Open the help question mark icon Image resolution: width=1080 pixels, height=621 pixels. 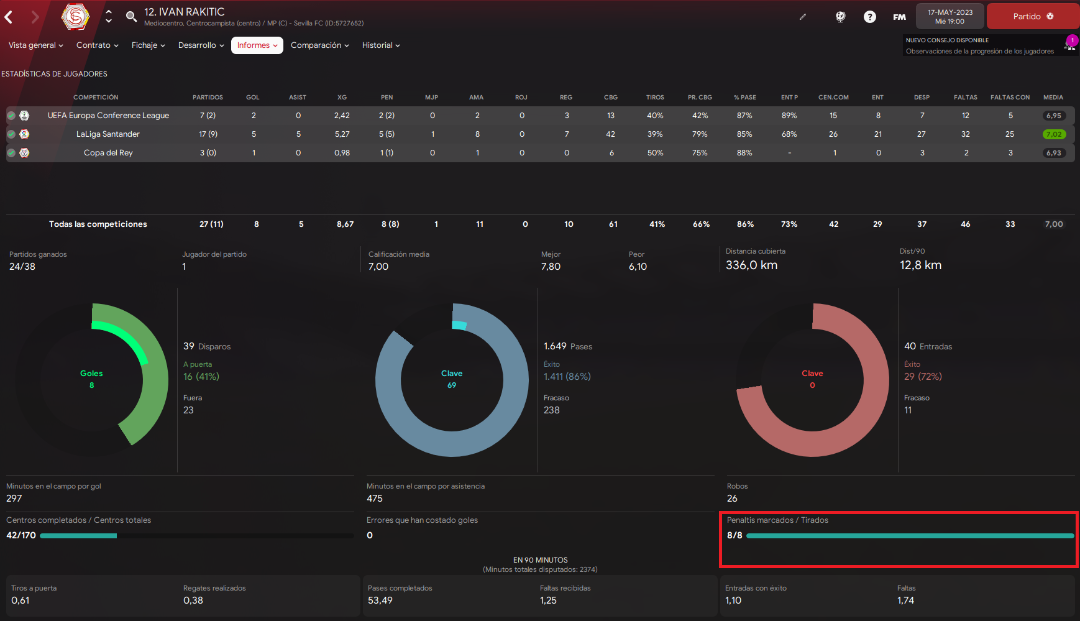tap(870, 17)
